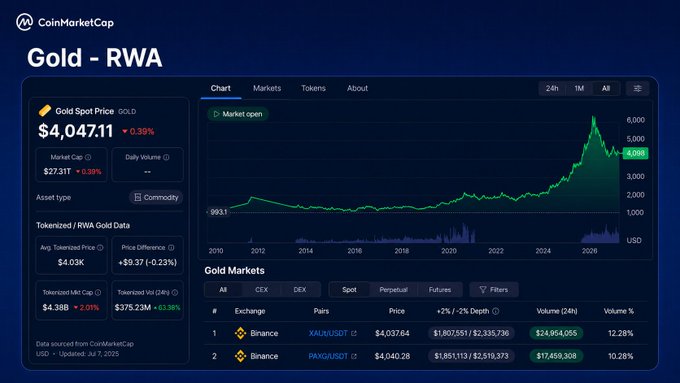The height and width of the screenshot is (383, 680).
Task: Open the About tab
Action: [x=357, y=88]
